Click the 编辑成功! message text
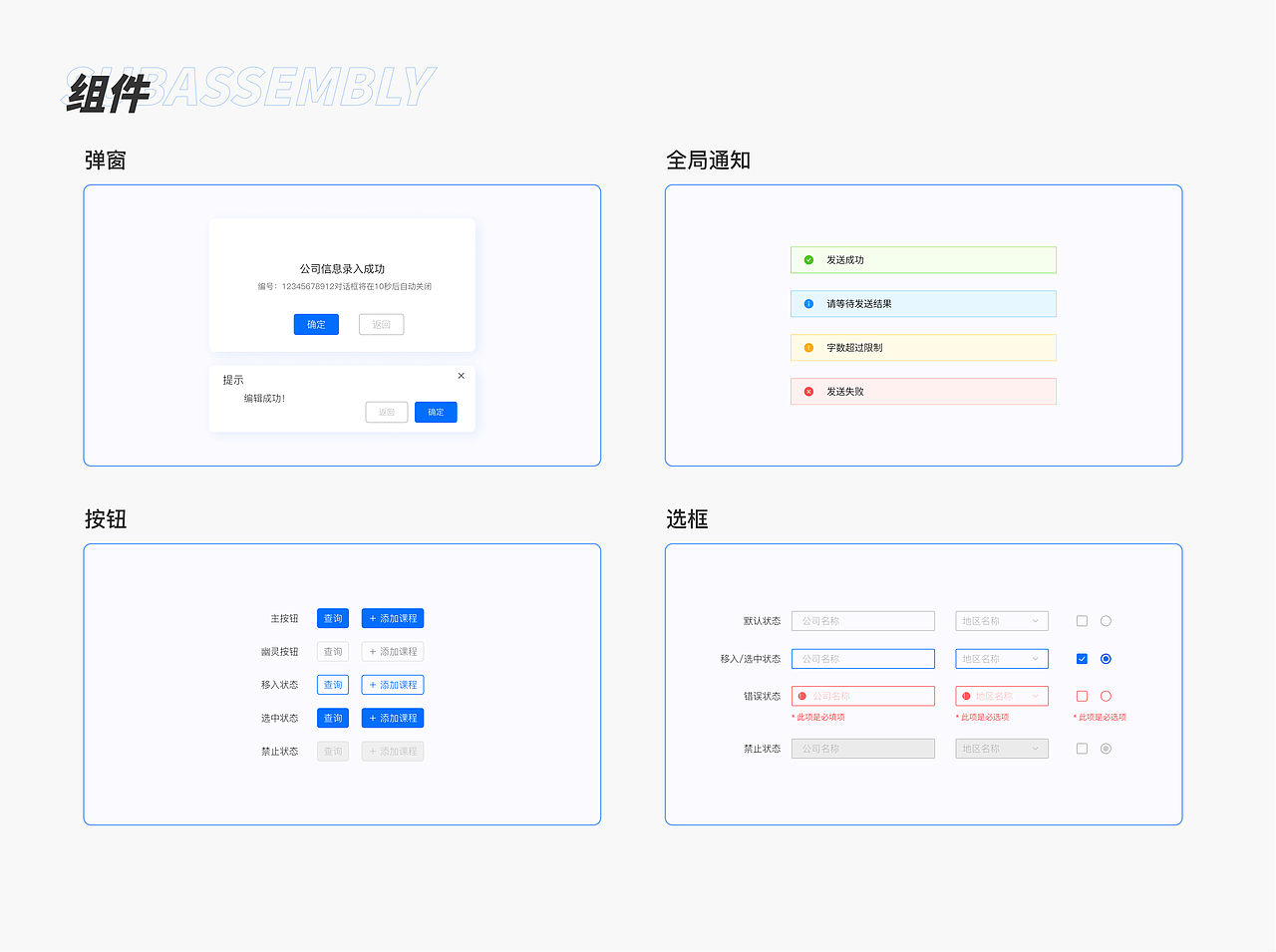Screen dimensions: 1276x952 coord(264,399)
